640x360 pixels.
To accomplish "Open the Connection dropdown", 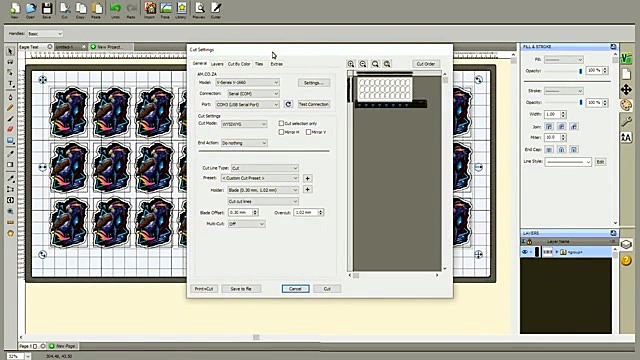I will (x=253, y=93).
